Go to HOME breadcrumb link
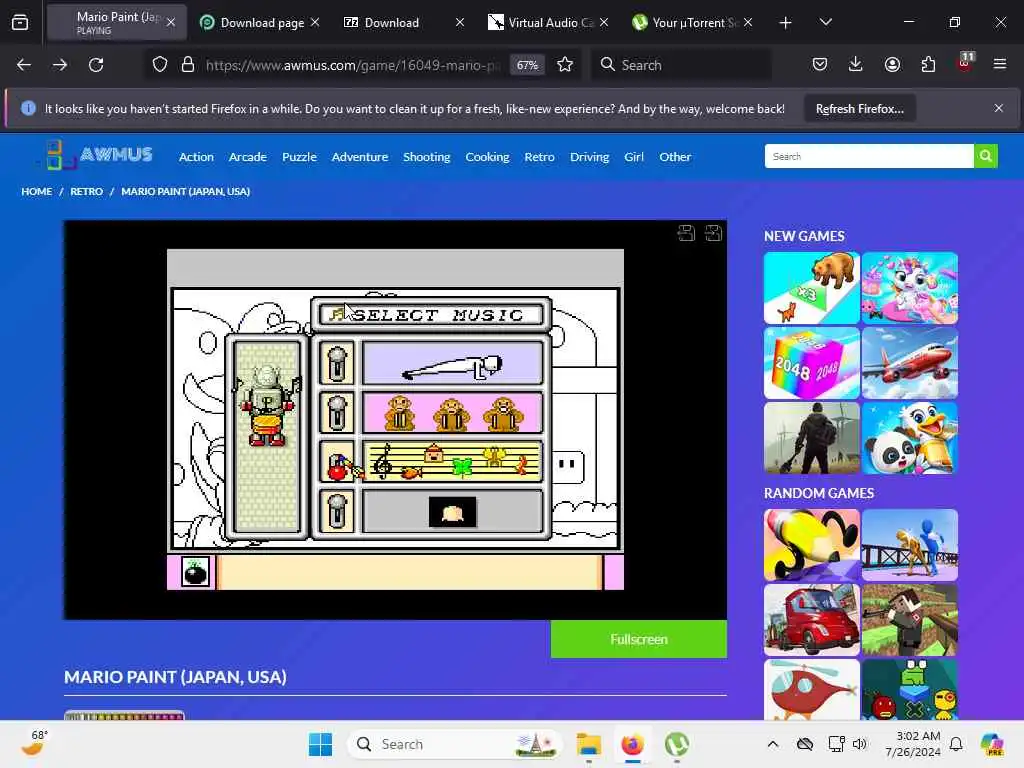1024x768 pixels. [37, 191]
